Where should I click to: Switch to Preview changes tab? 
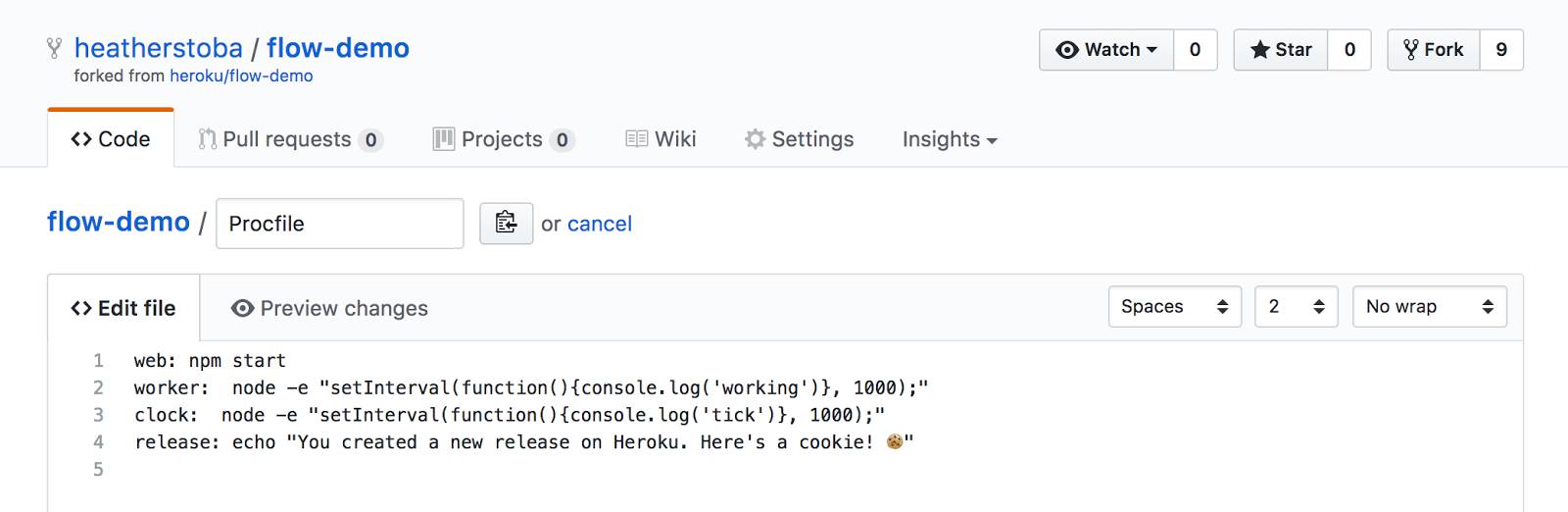[x=330, y=308]
